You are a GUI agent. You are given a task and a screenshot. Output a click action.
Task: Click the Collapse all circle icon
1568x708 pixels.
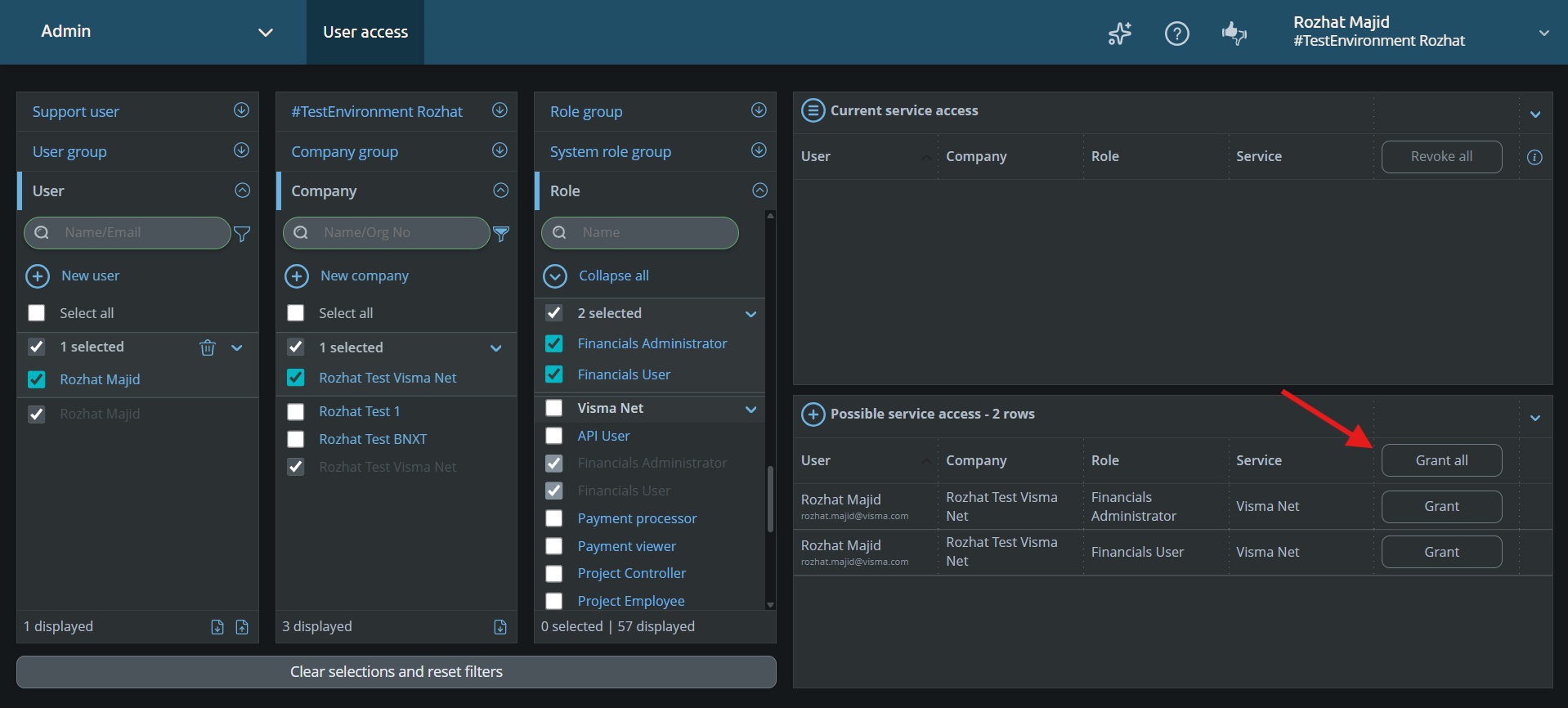(555, 276)
